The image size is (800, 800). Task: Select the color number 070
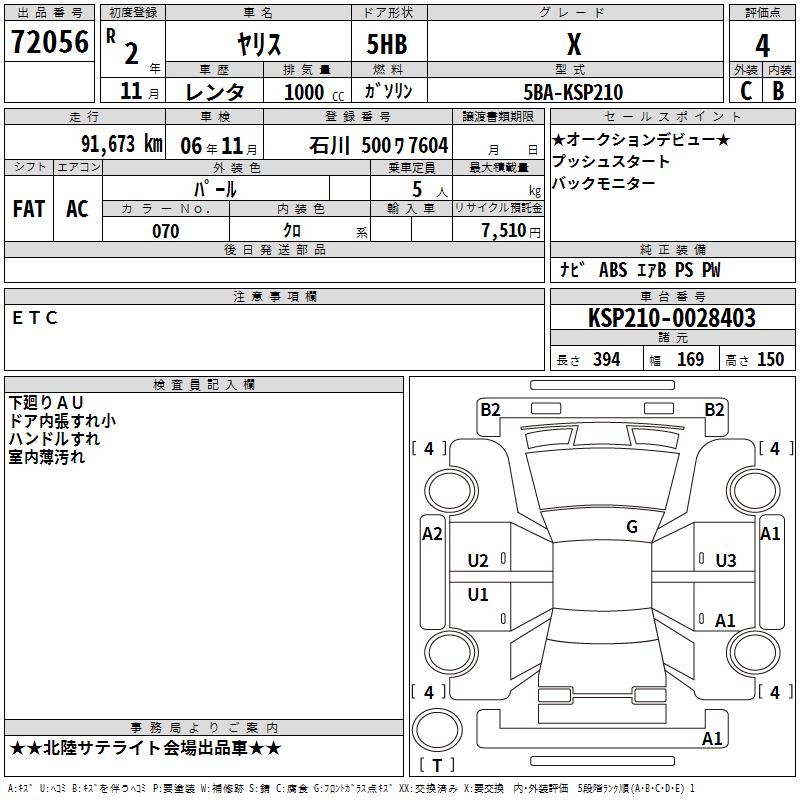point(165,231)
